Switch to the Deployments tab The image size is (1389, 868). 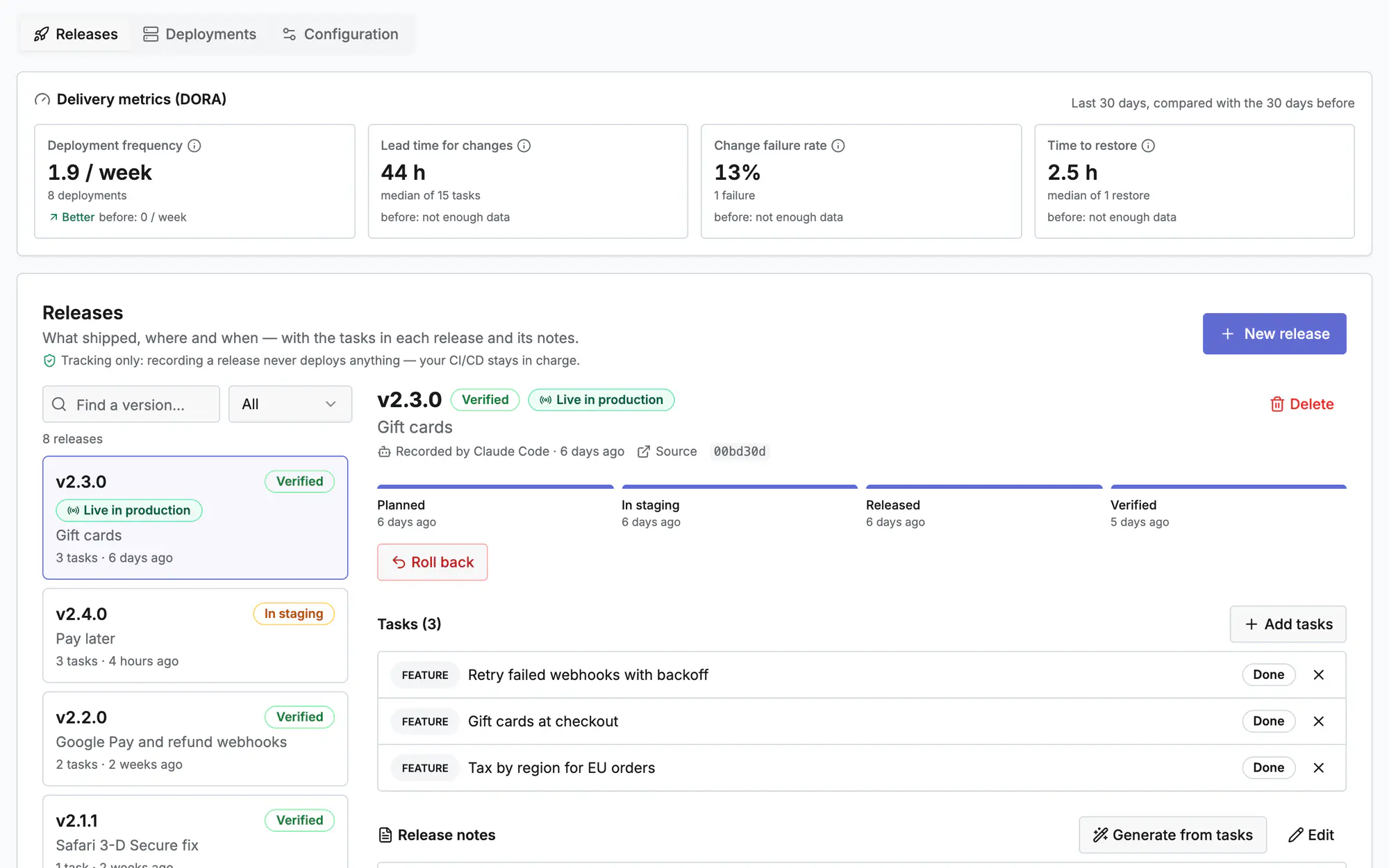coord(200,34)
